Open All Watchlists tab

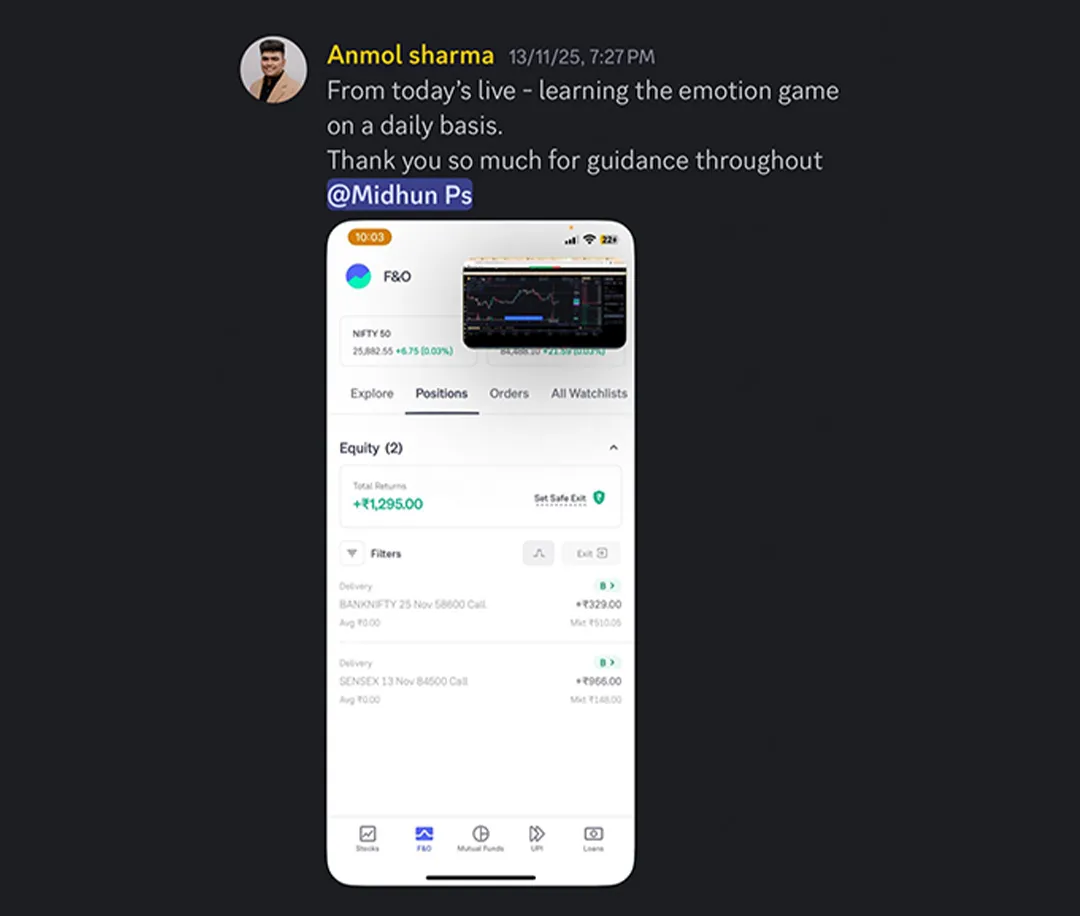(x=589, y=393)
